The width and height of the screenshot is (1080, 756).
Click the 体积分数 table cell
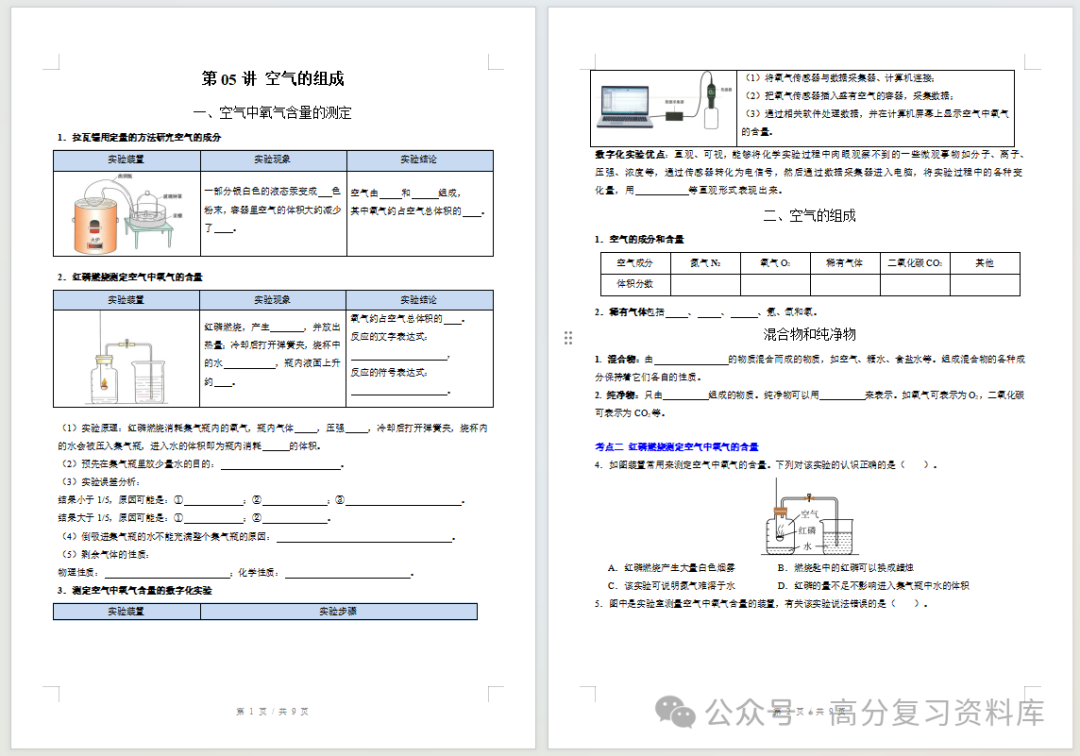click(634, 284)
